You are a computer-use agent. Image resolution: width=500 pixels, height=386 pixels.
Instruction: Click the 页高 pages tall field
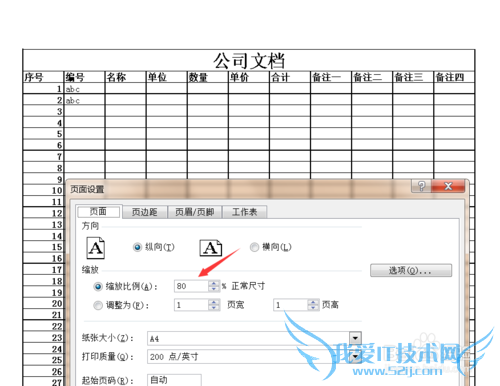coord(290,305)
